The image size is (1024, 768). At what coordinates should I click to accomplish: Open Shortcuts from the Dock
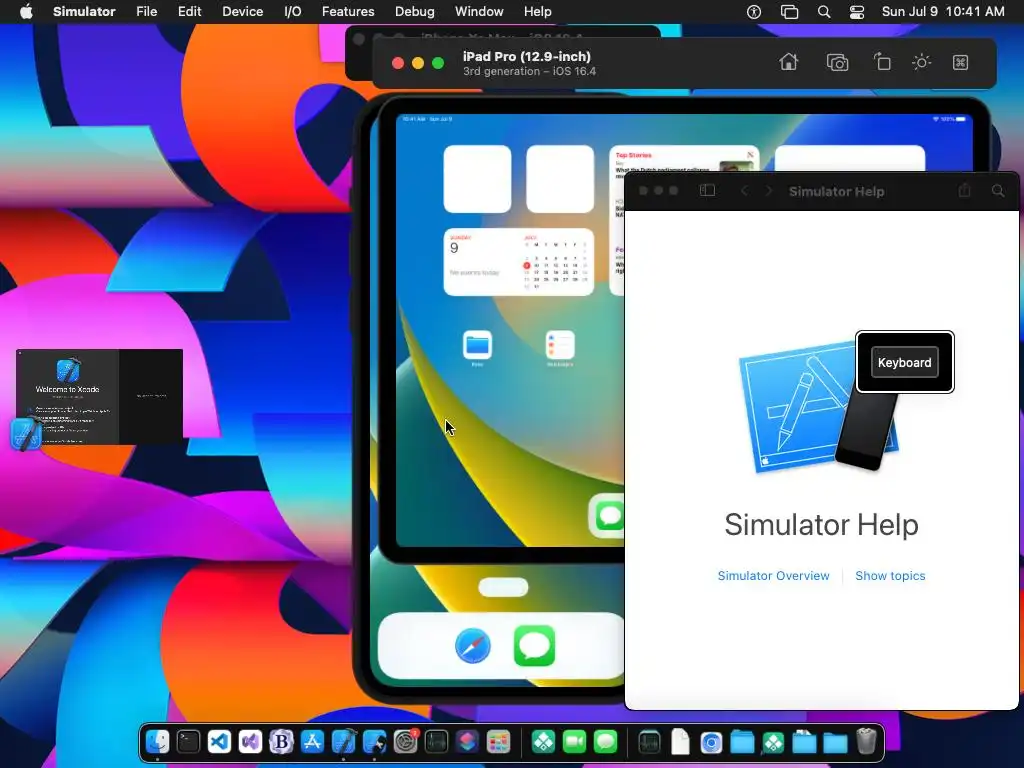point(467,742)
